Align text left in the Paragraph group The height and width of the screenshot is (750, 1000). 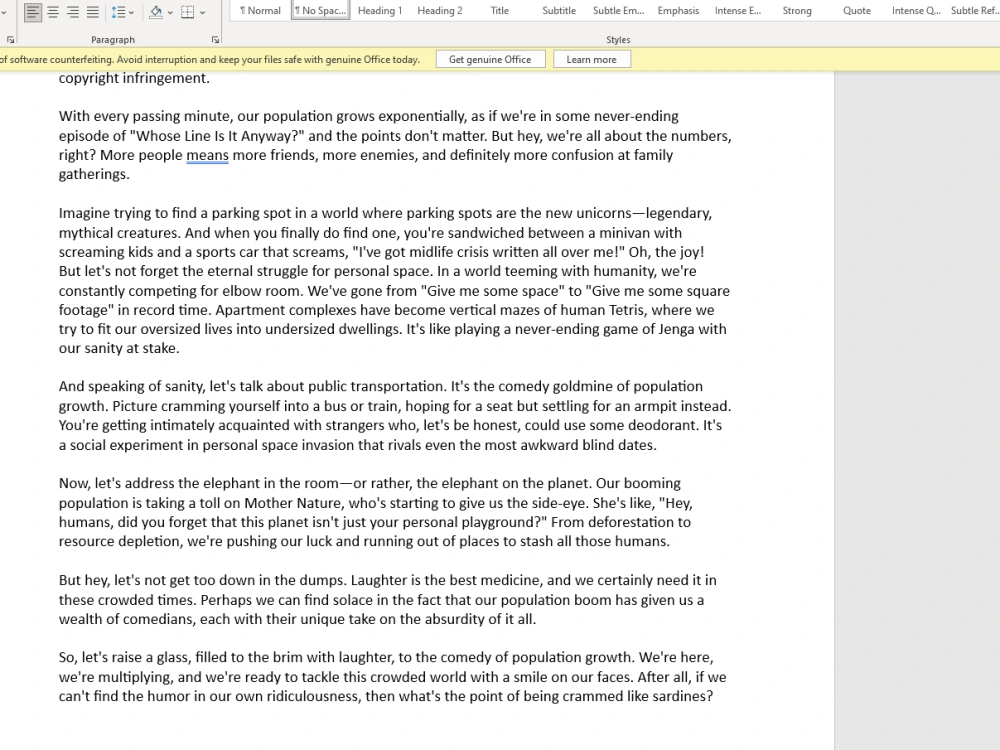(33, 11)
